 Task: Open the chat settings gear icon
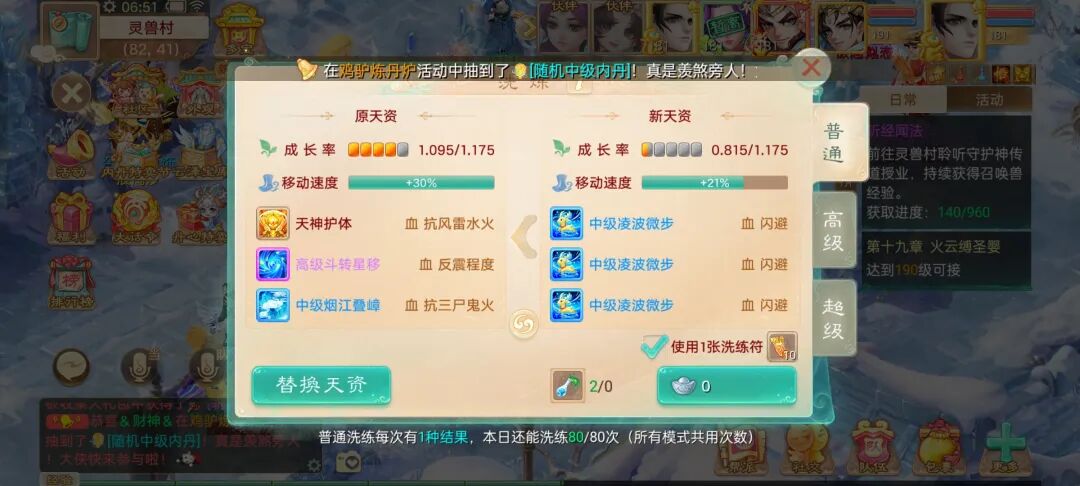tap(314, 465)
